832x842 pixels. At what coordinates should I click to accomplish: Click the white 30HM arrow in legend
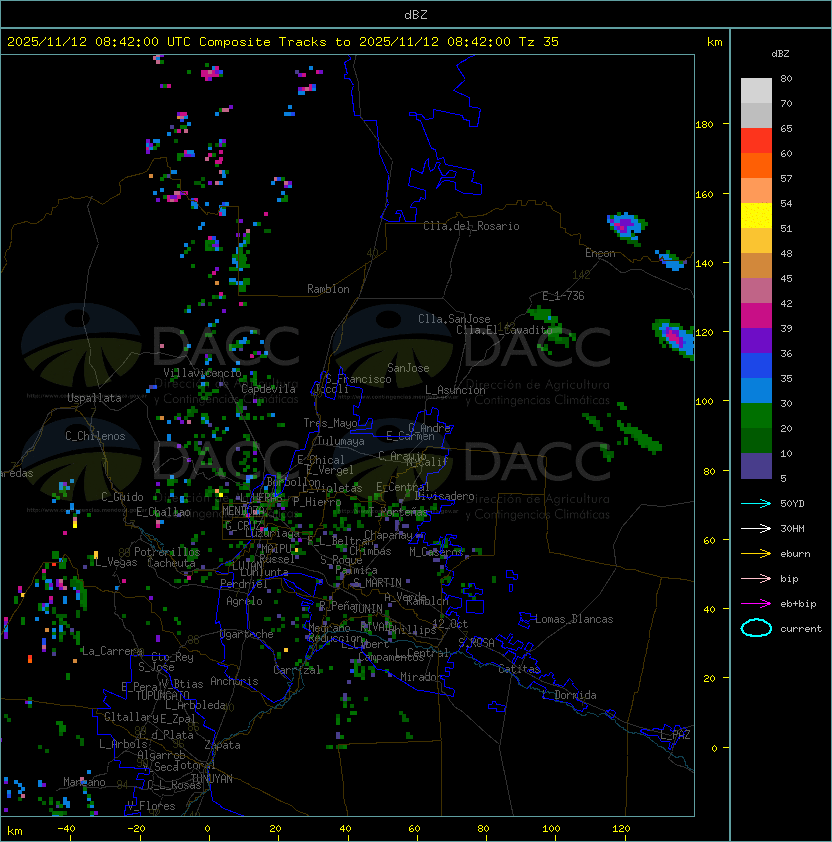pos(756,529)
